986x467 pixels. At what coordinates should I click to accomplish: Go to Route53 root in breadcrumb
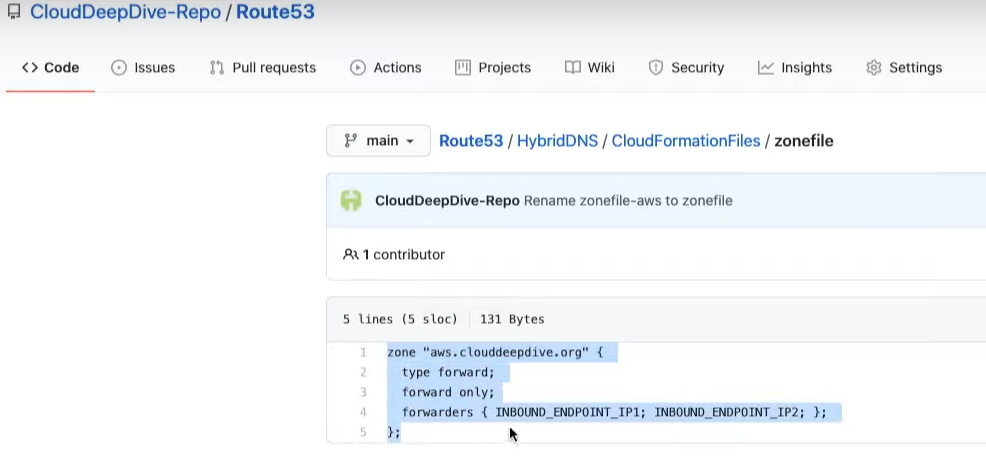(471, 141)
